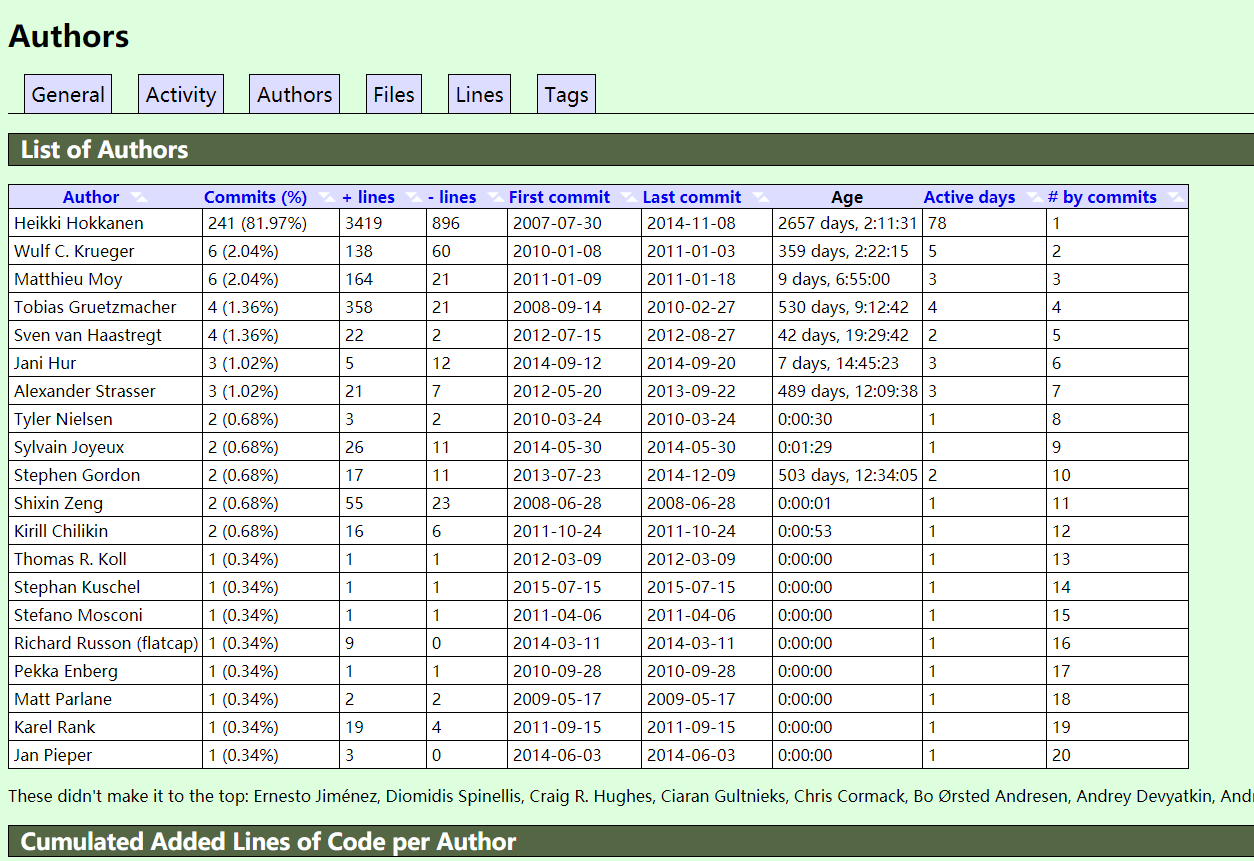Select author Tyler Nielsen

(x=63, y=419)
